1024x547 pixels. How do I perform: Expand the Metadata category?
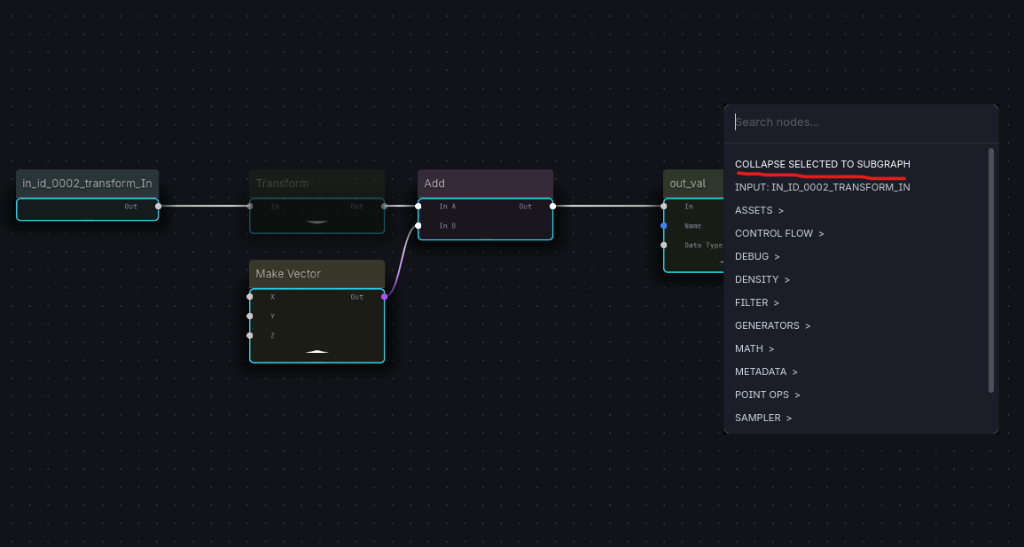pos(766,371)
